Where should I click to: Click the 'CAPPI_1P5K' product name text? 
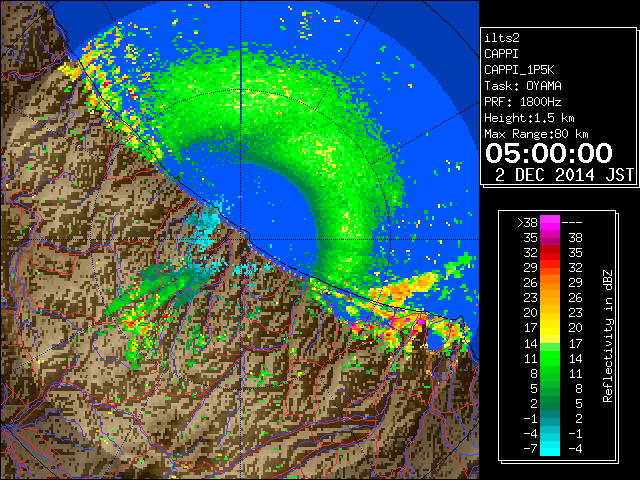click(519, 70)
